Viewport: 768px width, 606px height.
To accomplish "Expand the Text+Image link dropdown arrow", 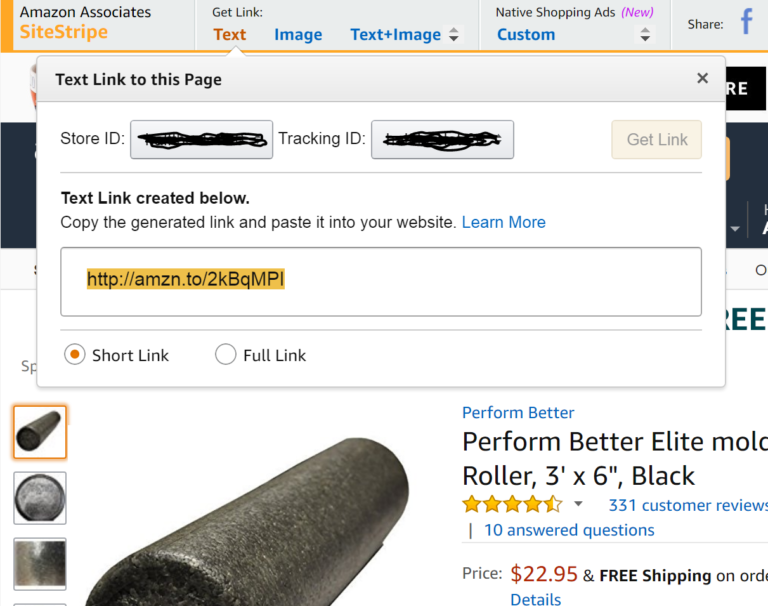I will tap(454, 35).
